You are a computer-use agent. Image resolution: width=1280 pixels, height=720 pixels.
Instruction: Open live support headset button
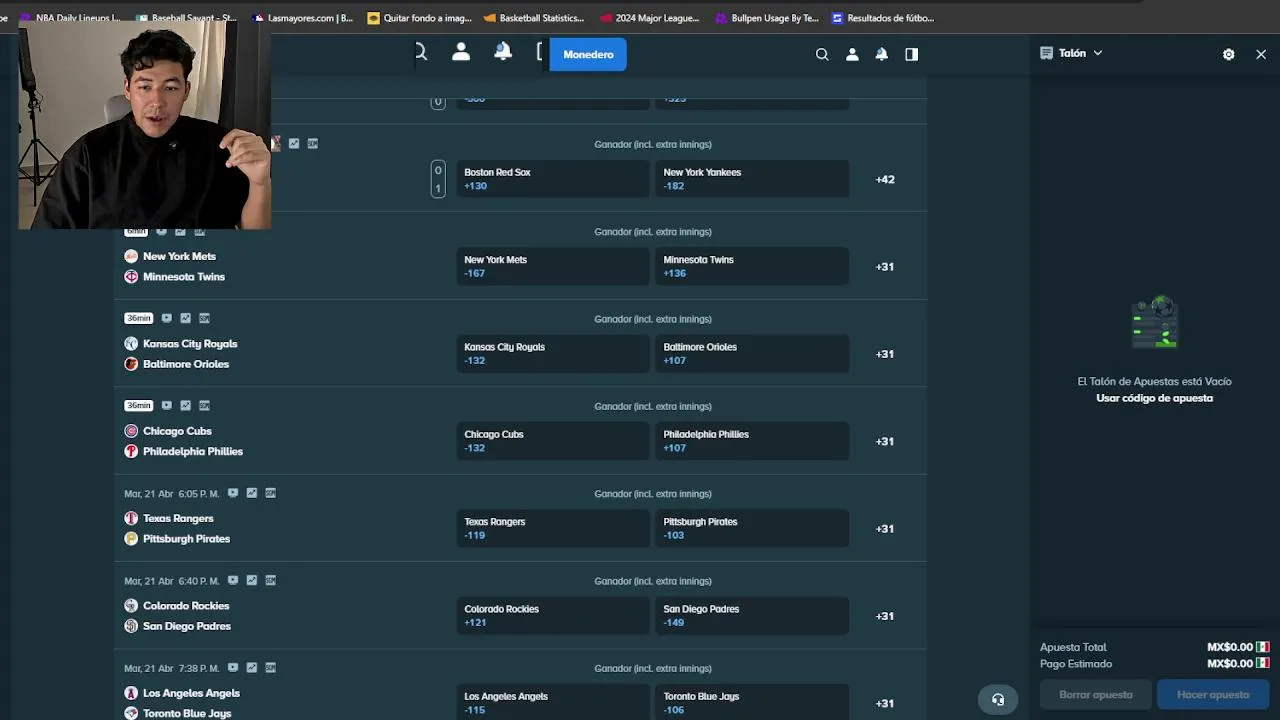click(x=998, y=699)
